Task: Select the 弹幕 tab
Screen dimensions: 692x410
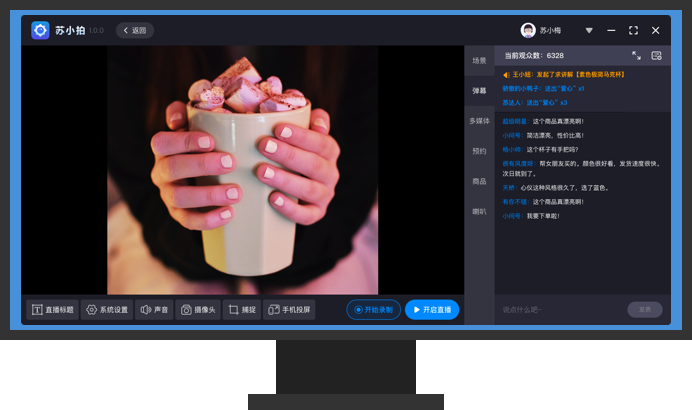Action: 479,91
